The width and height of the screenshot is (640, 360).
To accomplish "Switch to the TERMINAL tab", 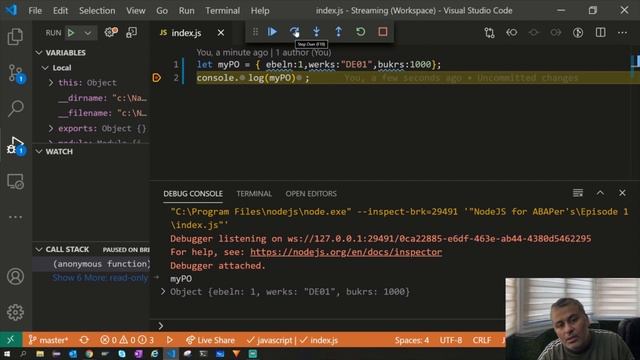I will tap(254, 194).
